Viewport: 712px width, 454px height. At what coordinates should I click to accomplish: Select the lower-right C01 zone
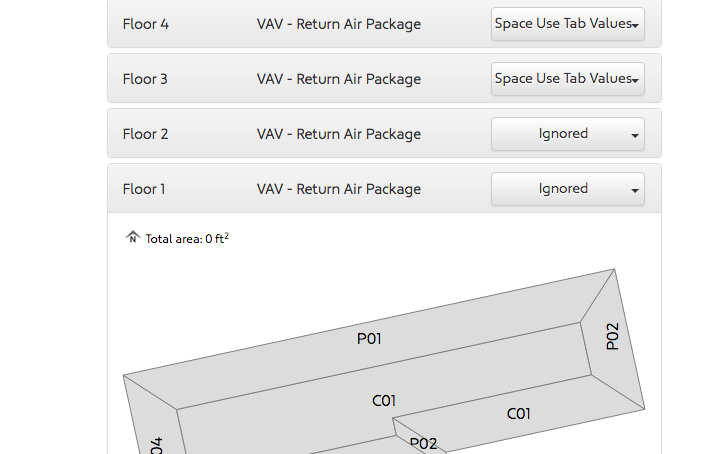(x=519, y=414)
